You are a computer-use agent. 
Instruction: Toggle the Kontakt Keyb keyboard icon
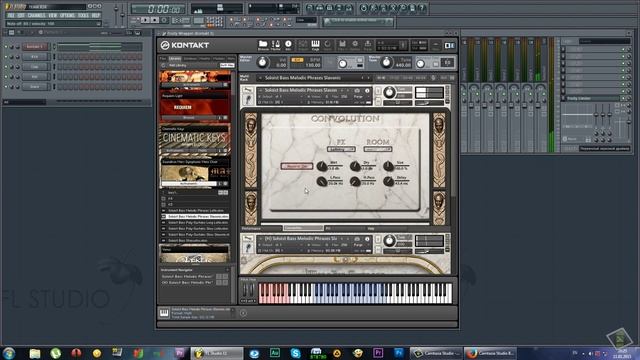pyautogui.click(x=315, y=45)
